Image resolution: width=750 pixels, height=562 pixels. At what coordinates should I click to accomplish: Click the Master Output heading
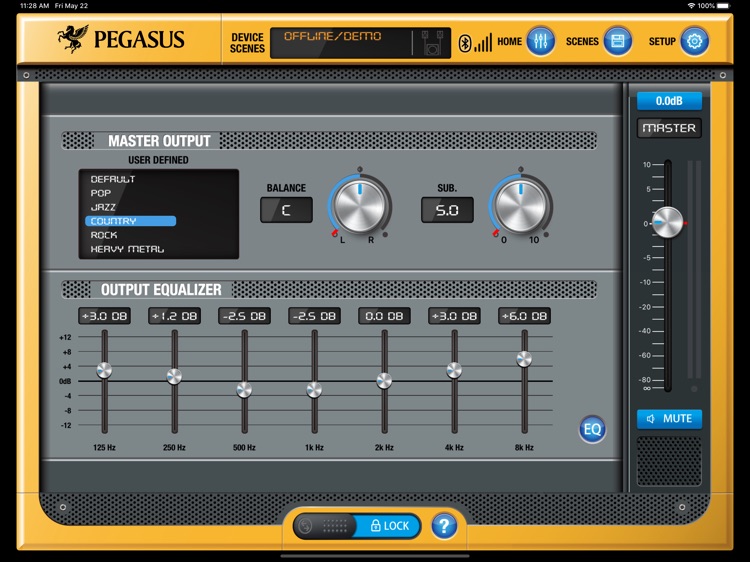[x=159, y=141]
